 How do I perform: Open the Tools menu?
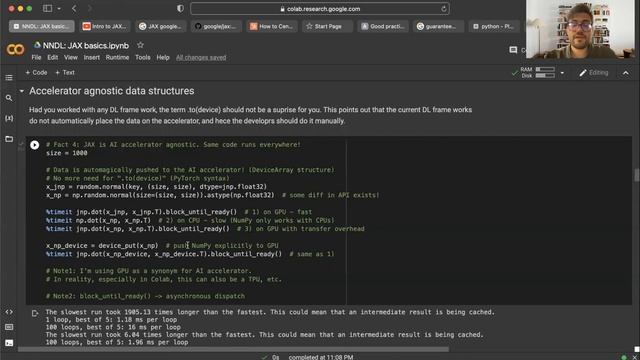[x=143, y=58]
